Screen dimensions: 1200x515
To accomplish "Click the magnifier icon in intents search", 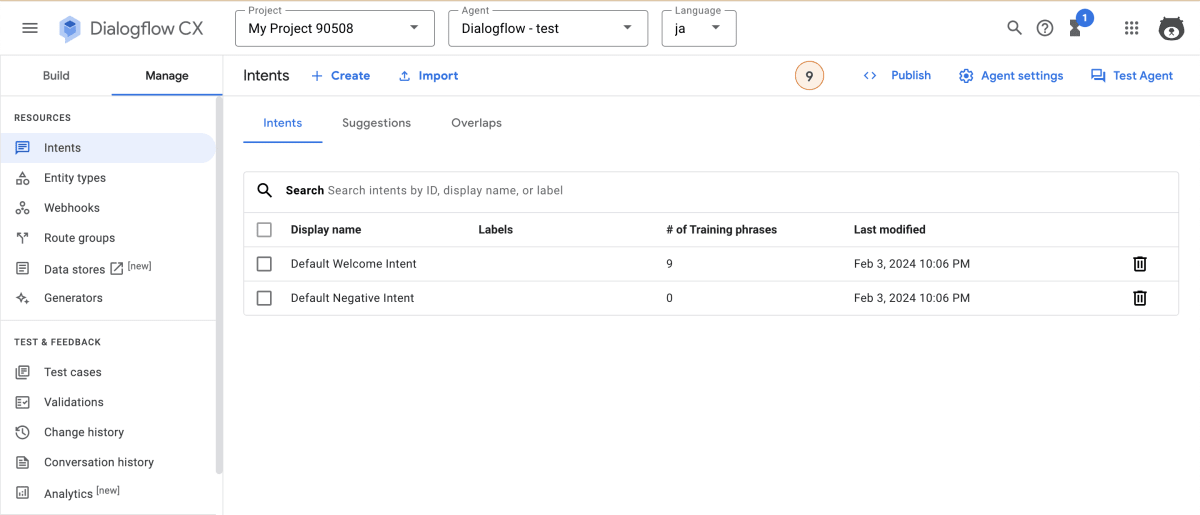I will point(265,190).
